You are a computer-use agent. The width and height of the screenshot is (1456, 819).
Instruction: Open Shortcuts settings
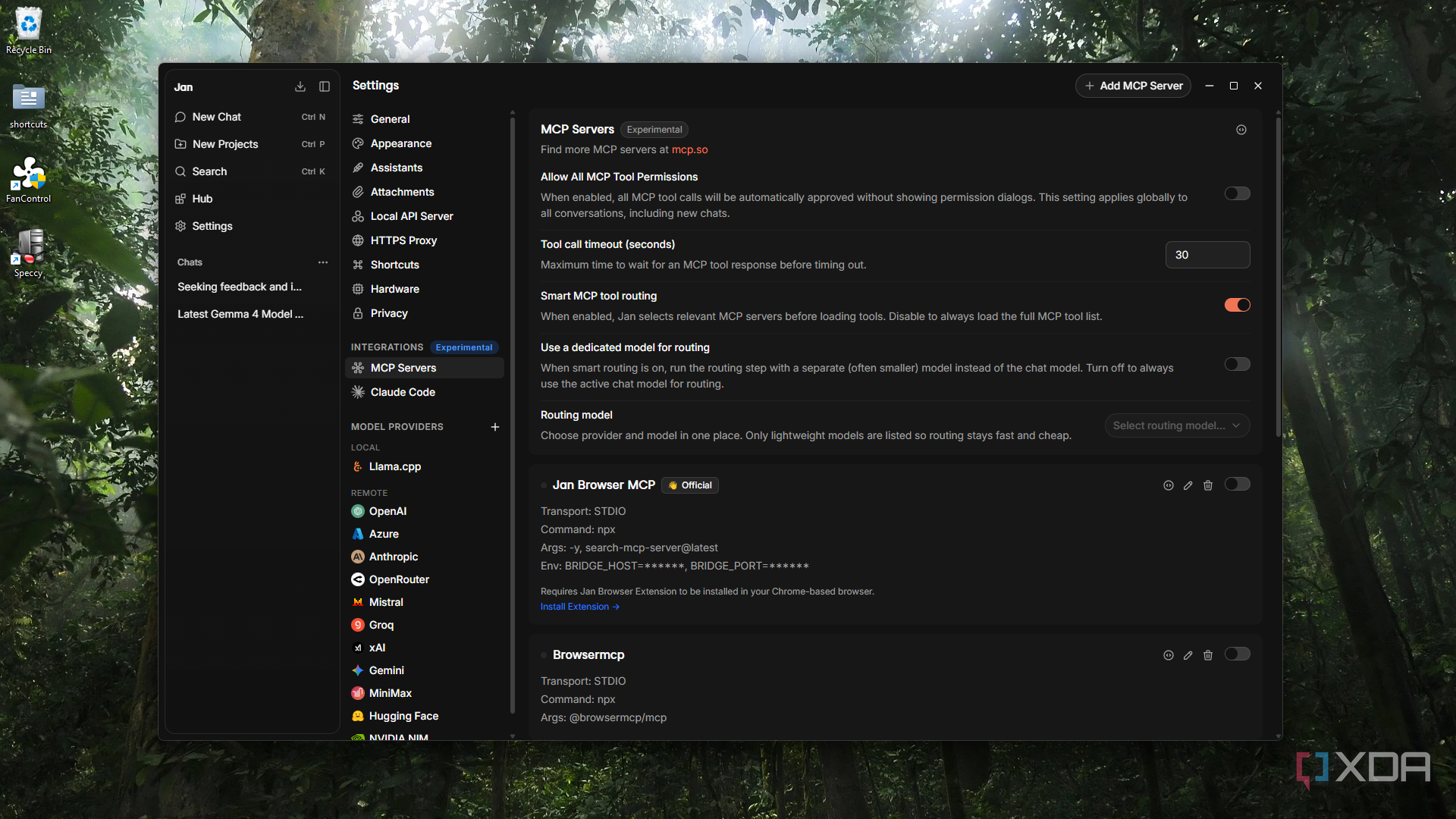click(425, 265)
